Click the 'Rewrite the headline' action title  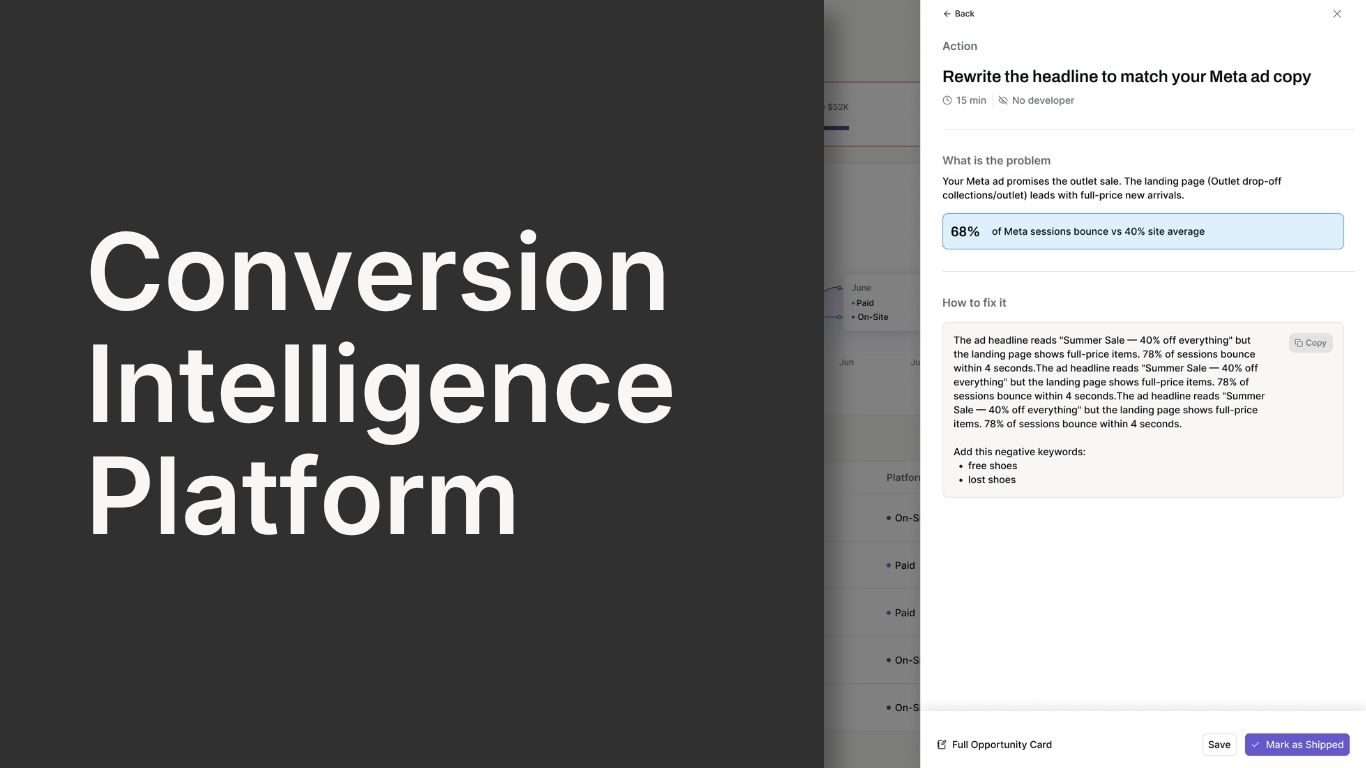pos(1126,77)
